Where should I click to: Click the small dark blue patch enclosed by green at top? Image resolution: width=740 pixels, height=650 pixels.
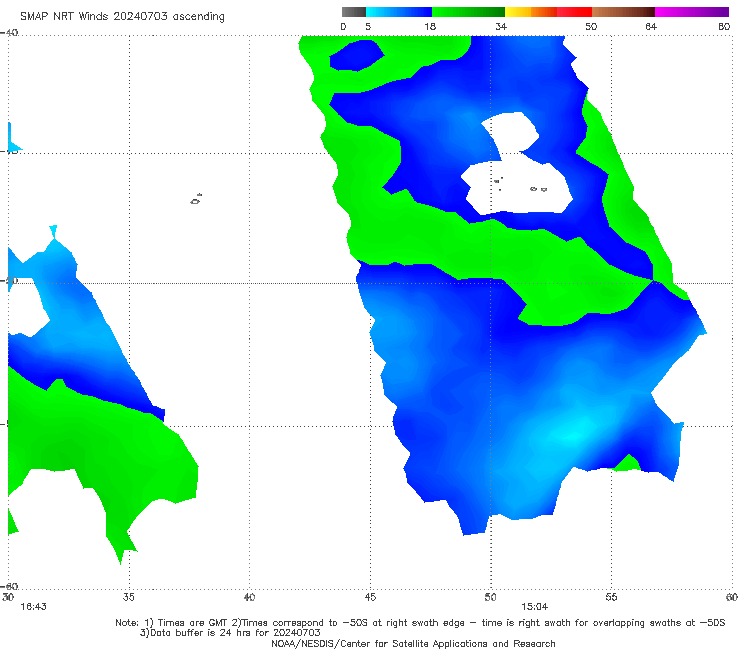coord(357,55)
